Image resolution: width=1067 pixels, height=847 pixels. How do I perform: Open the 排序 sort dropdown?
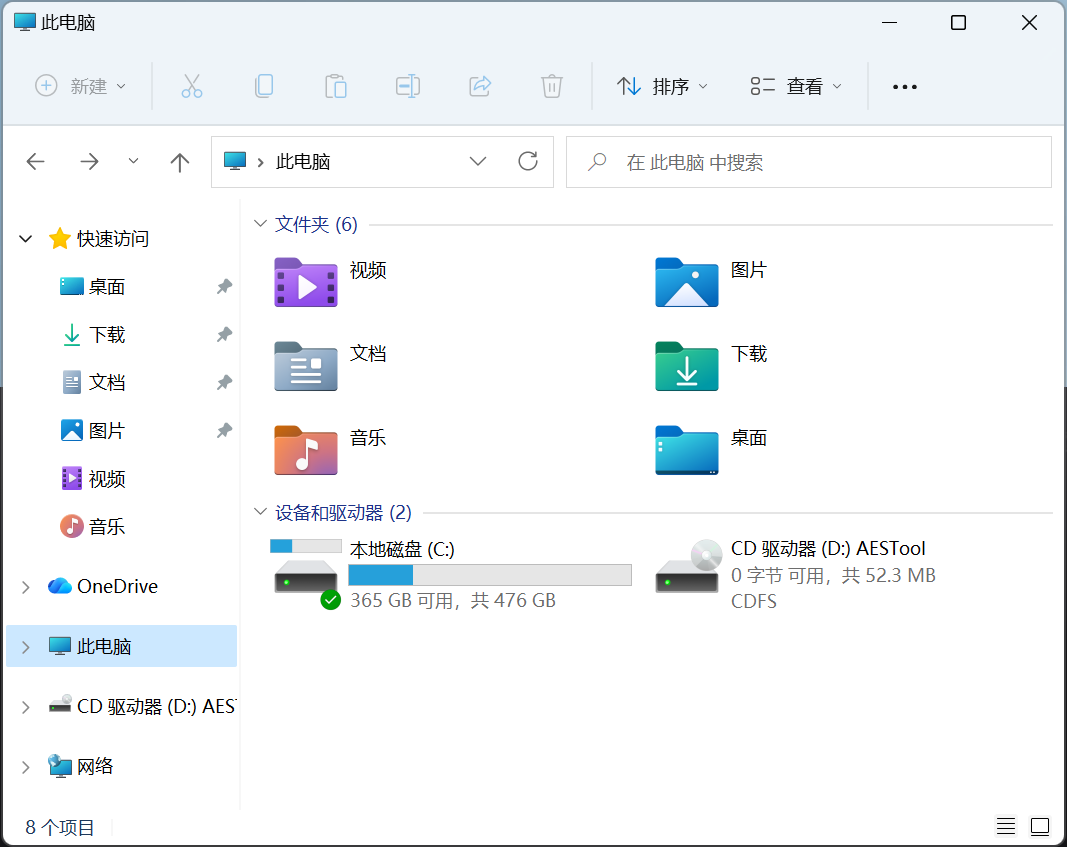tap(661, 86)
